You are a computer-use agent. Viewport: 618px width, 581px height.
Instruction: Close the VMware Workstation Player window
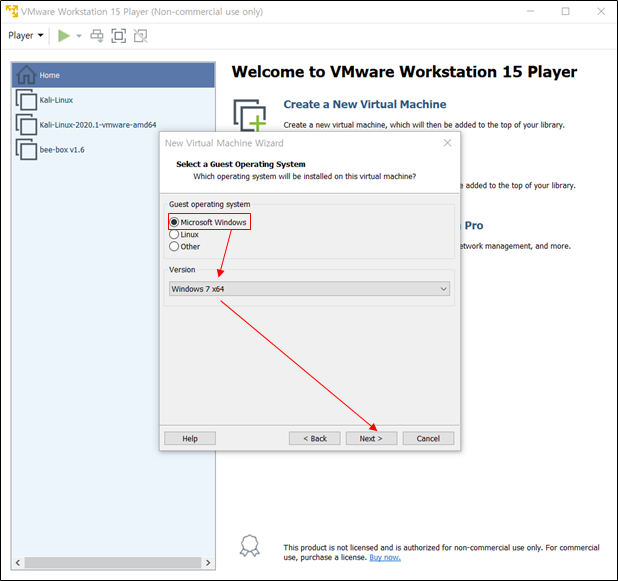(x=601, y=11)
